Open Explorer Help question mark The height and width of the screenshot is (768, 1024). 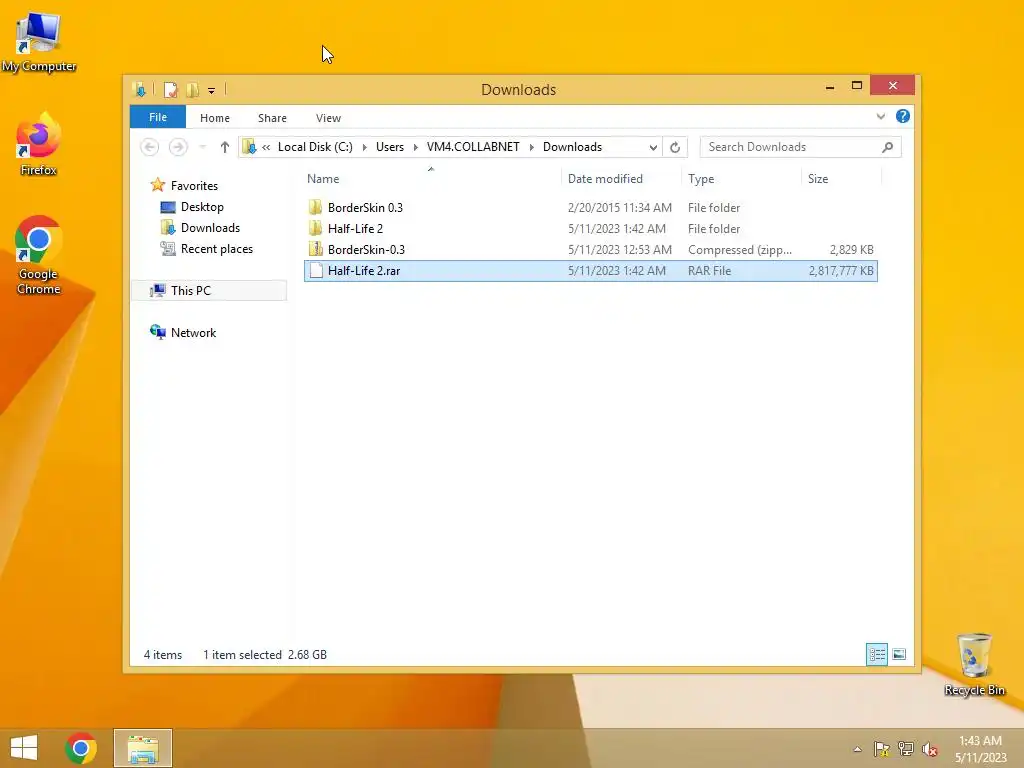coord(903,116)
